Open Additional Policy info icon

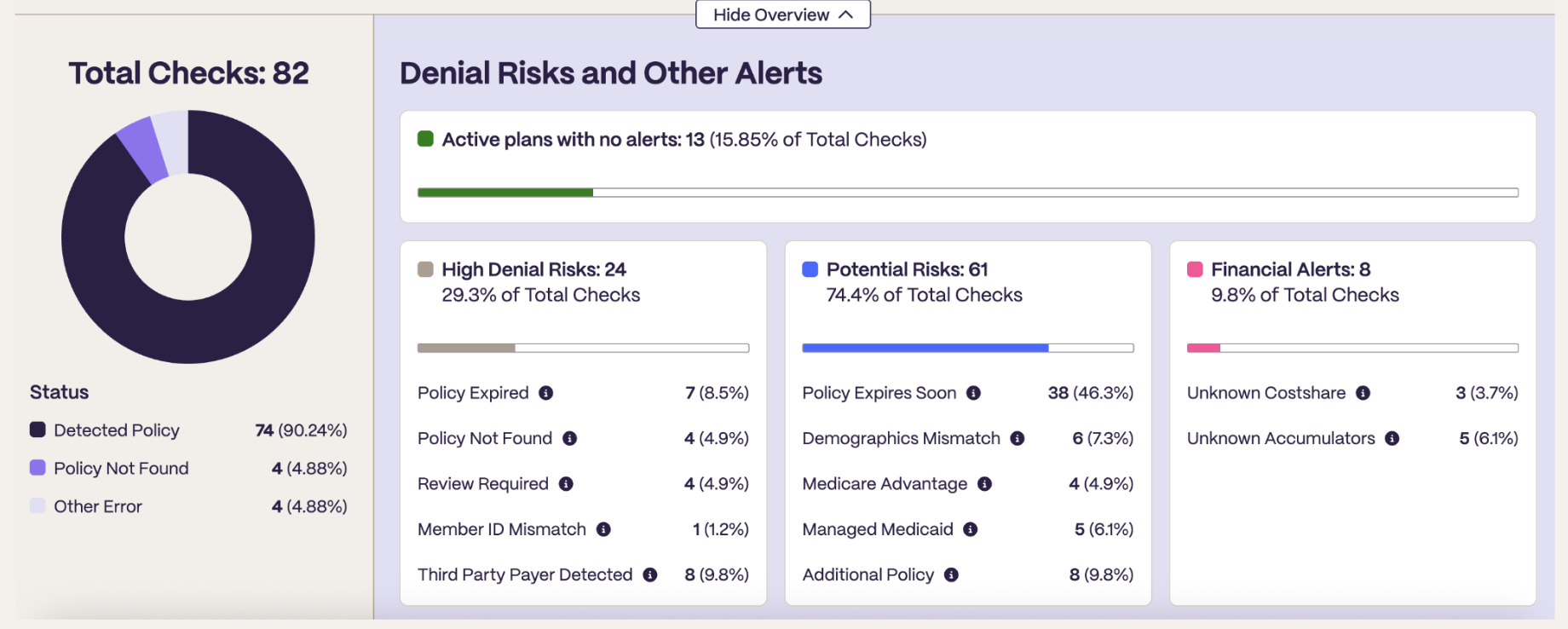tap(951, 574)
